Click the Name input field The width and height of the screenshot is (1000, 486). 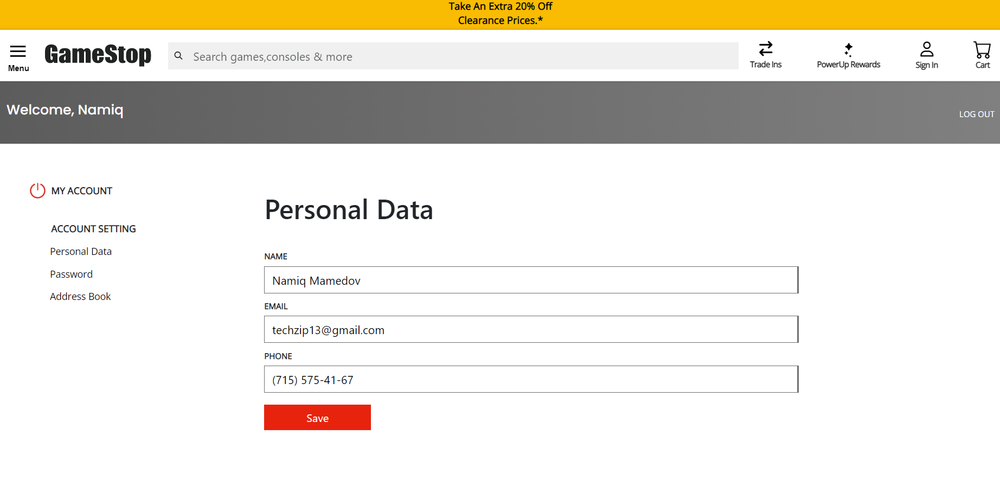530,281
